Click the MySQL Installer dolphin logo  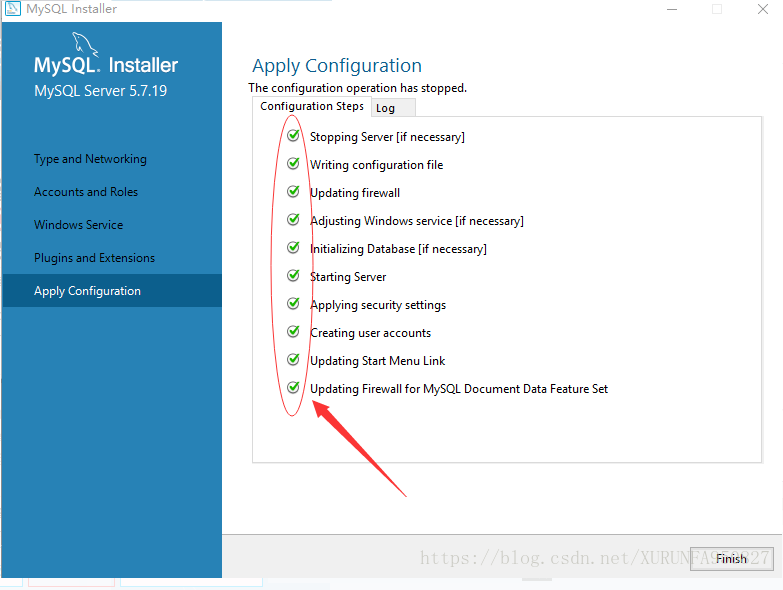point(86,44)
